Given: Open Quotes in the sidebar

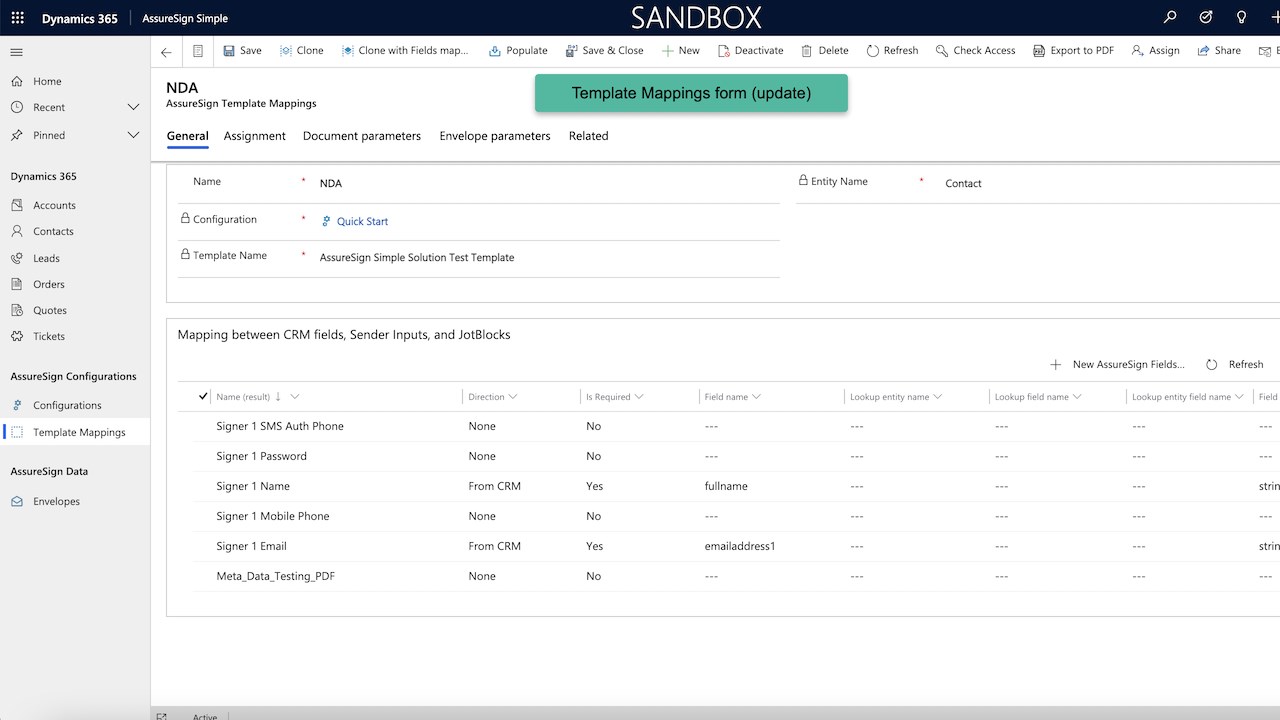Looking at the screenshot, I should (50, 310).
